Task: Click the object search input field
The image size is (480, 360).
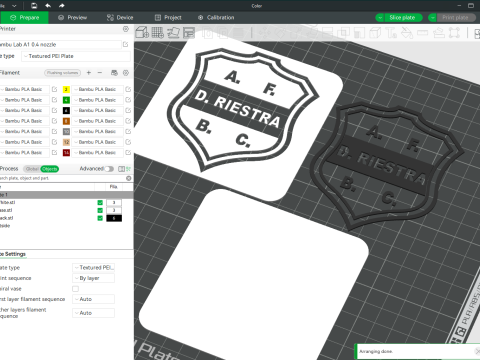Action: (62, 178)
